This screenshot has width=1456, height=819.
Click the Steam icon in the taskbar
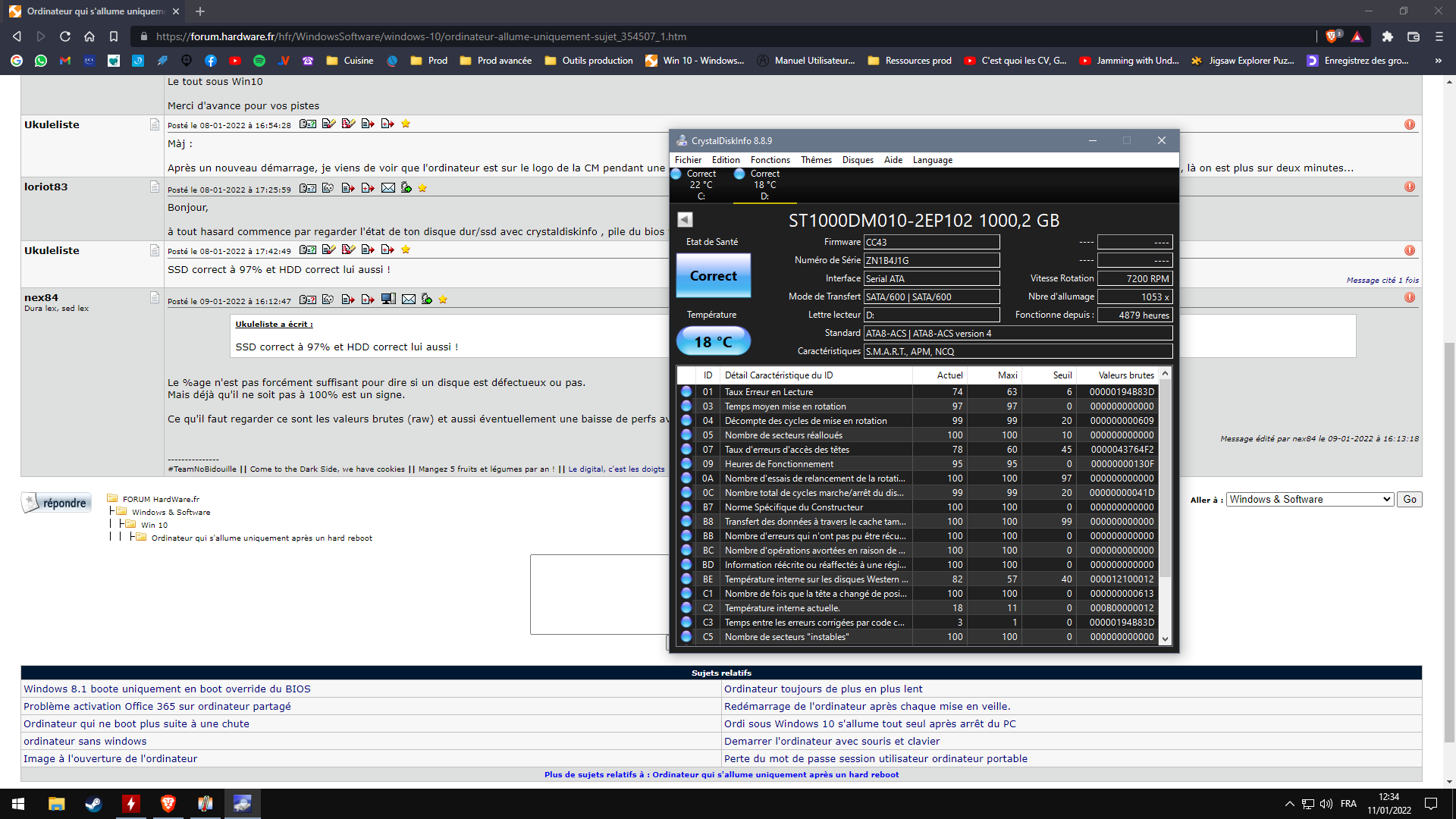[x=93, y=804]
